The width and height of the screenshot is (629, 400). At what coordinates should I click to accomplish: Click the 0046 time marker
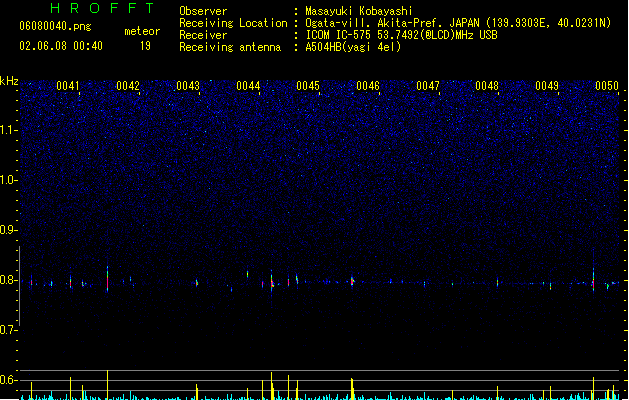pos(368,86)
